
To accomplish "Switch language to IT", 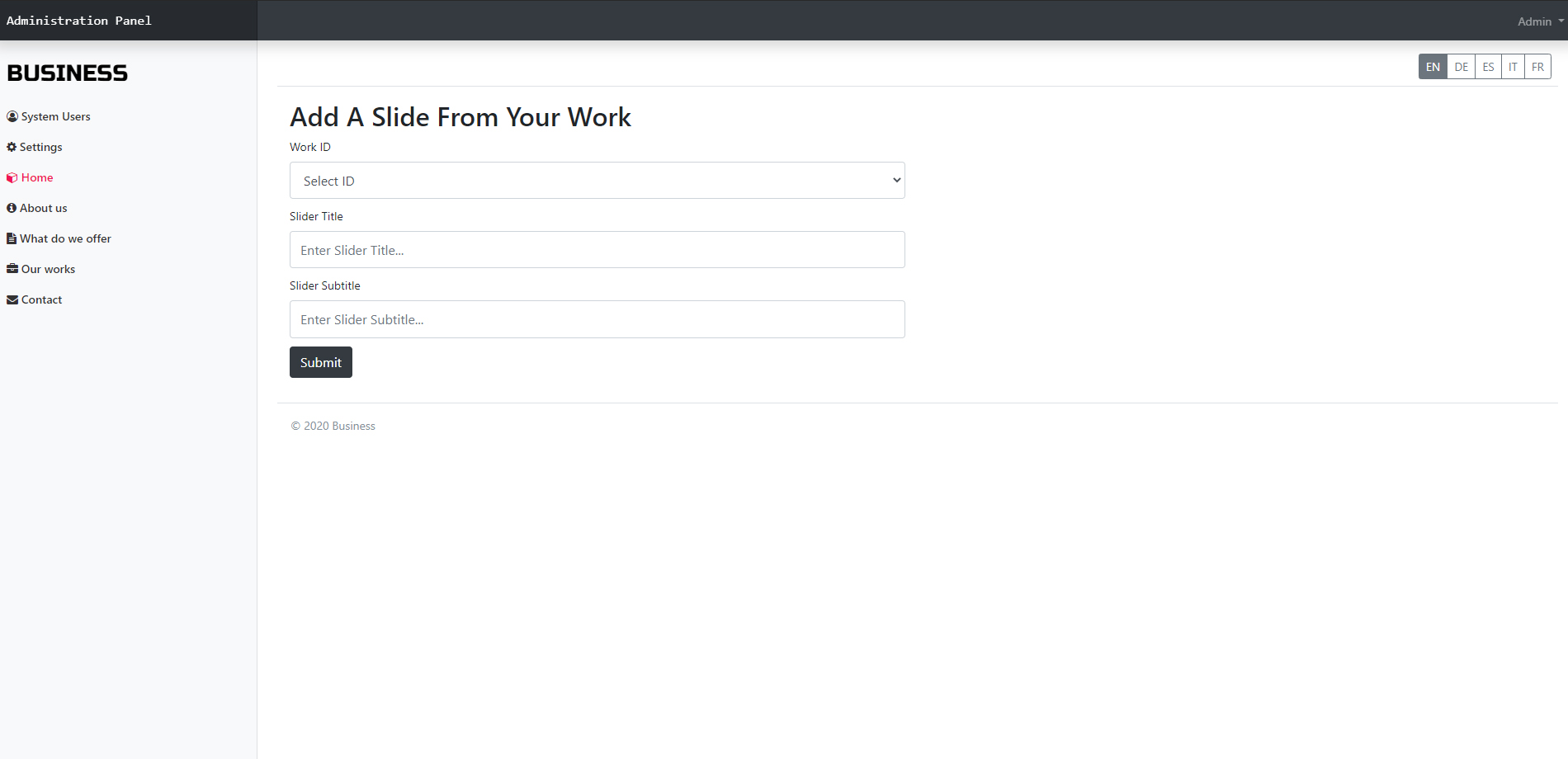I will pyautogui.click(x=1513, y=67).
